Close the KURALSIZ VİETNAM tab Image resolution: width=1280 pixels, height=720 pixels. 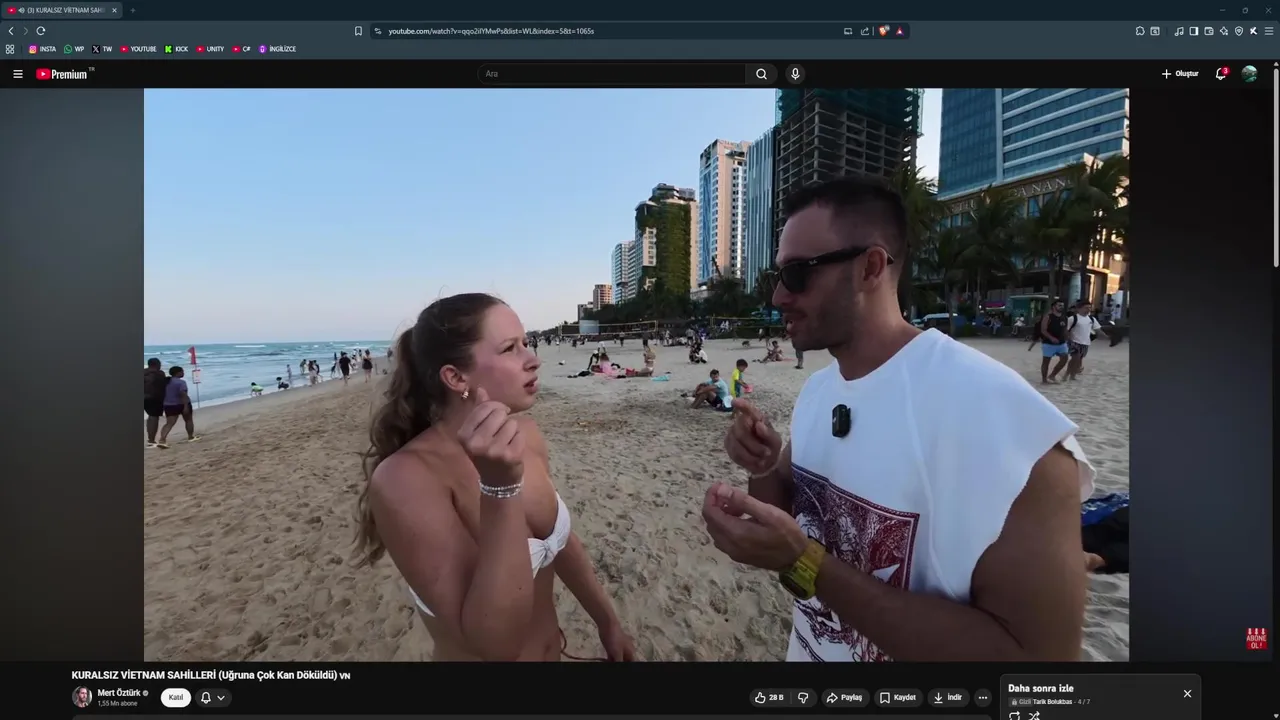[114, 10]
